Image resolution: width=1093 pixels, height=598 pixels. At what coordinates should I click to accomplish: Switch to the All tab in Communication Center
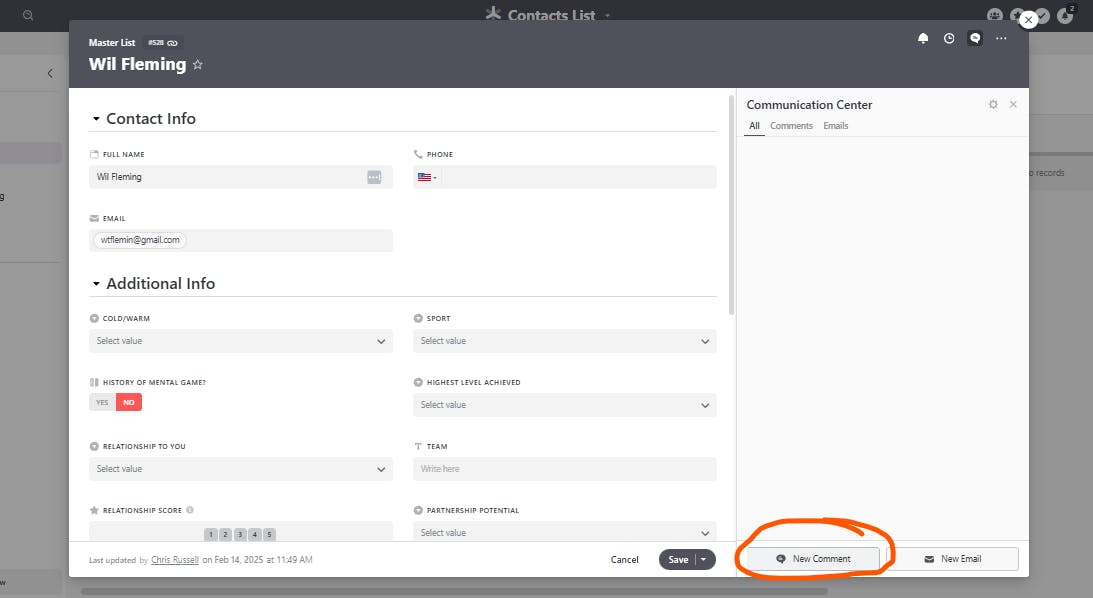(x=754, y=126)
